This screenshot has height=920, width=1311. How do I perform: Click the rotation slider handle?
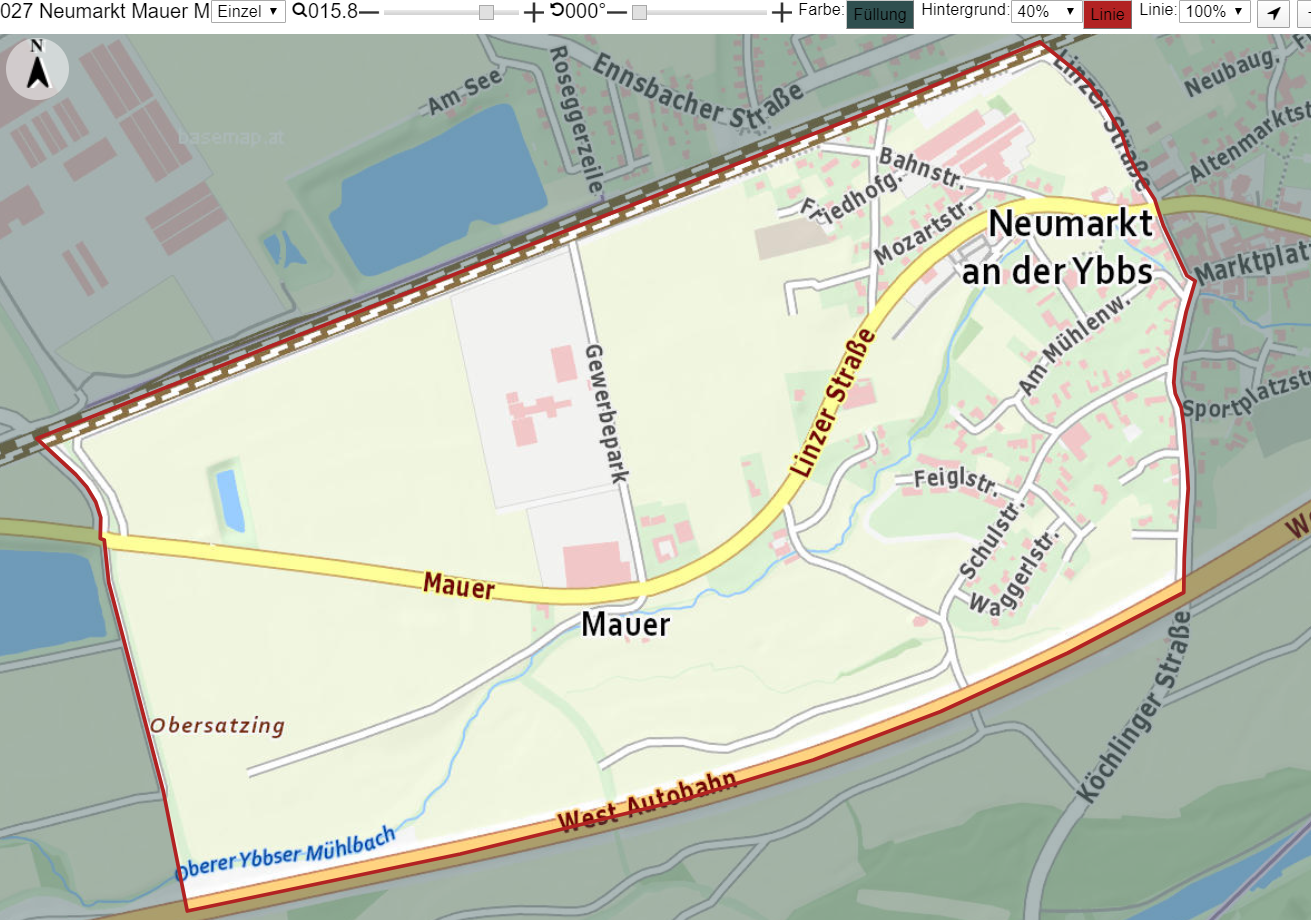coord(639,12)
